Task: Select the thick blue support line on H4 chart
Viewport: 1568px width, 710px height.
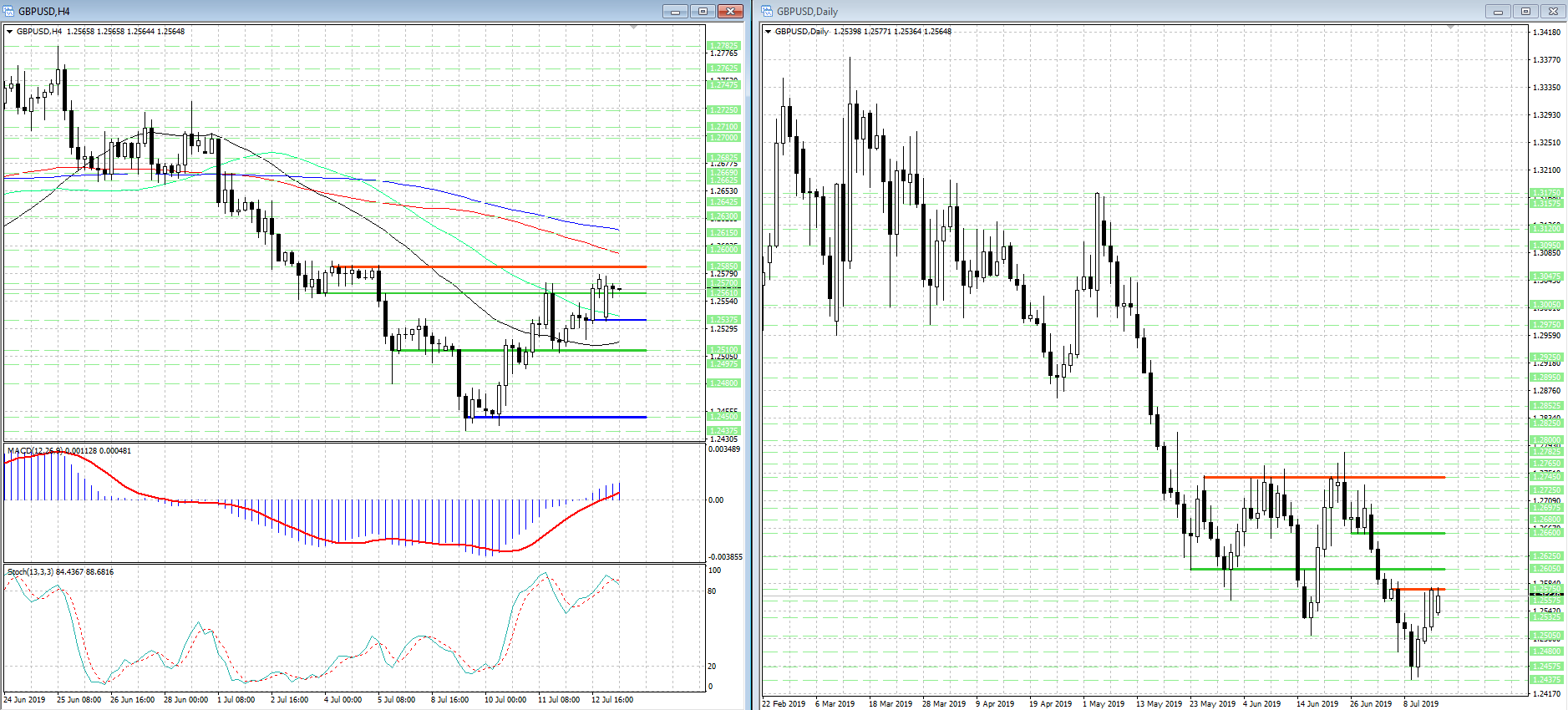Action: pyautogui.click(x=558, y=417)
